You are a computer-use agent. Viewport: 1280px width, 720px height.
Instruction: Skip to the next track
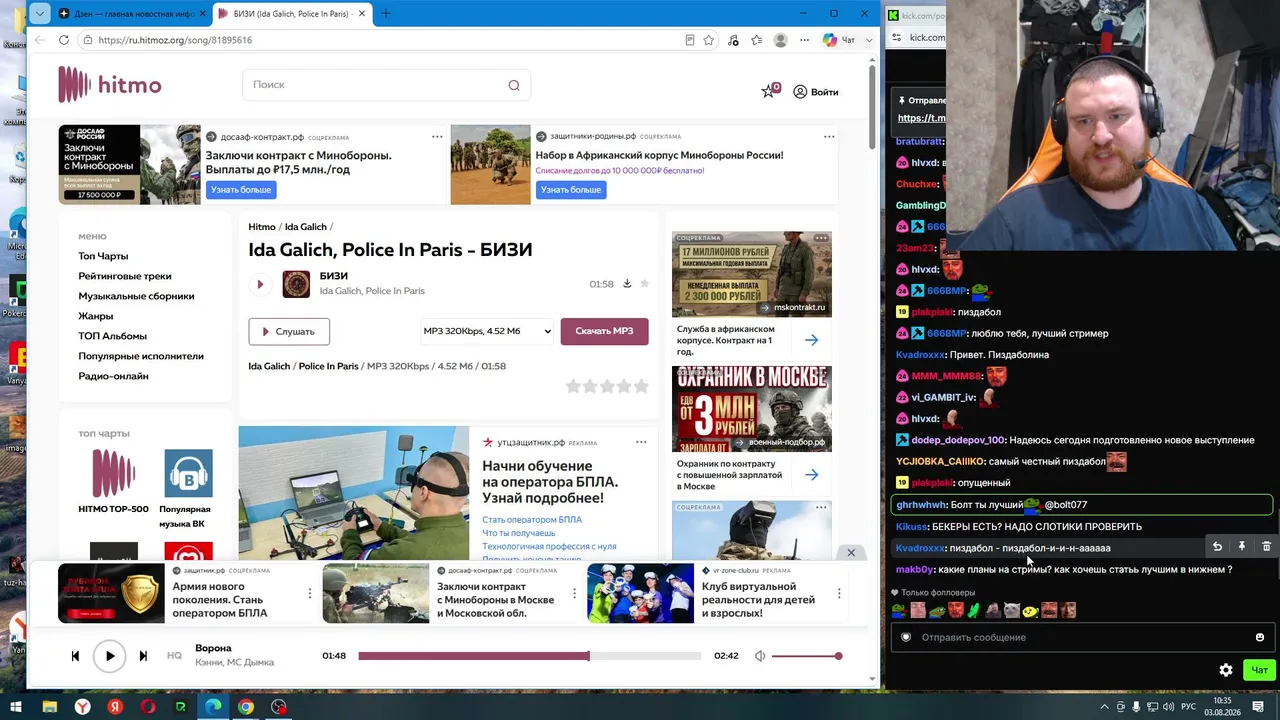pyautogui.click(x=143, y=656)
